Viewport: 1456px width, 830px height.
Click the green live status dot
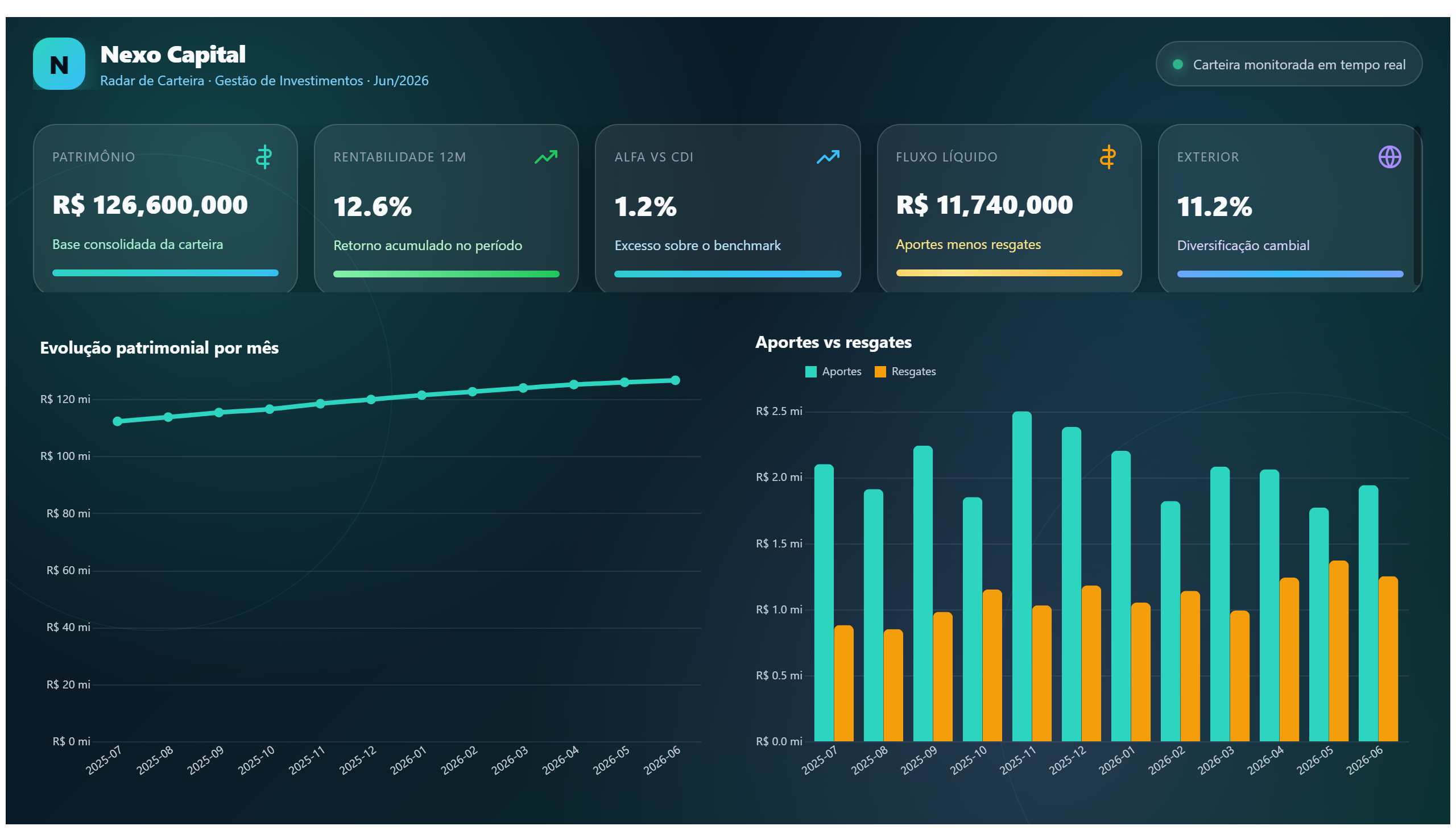click(1177, 64)
